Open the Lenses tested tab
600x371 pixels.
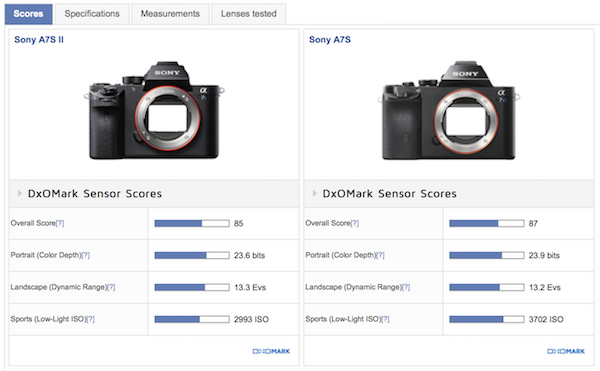[249, 14]
